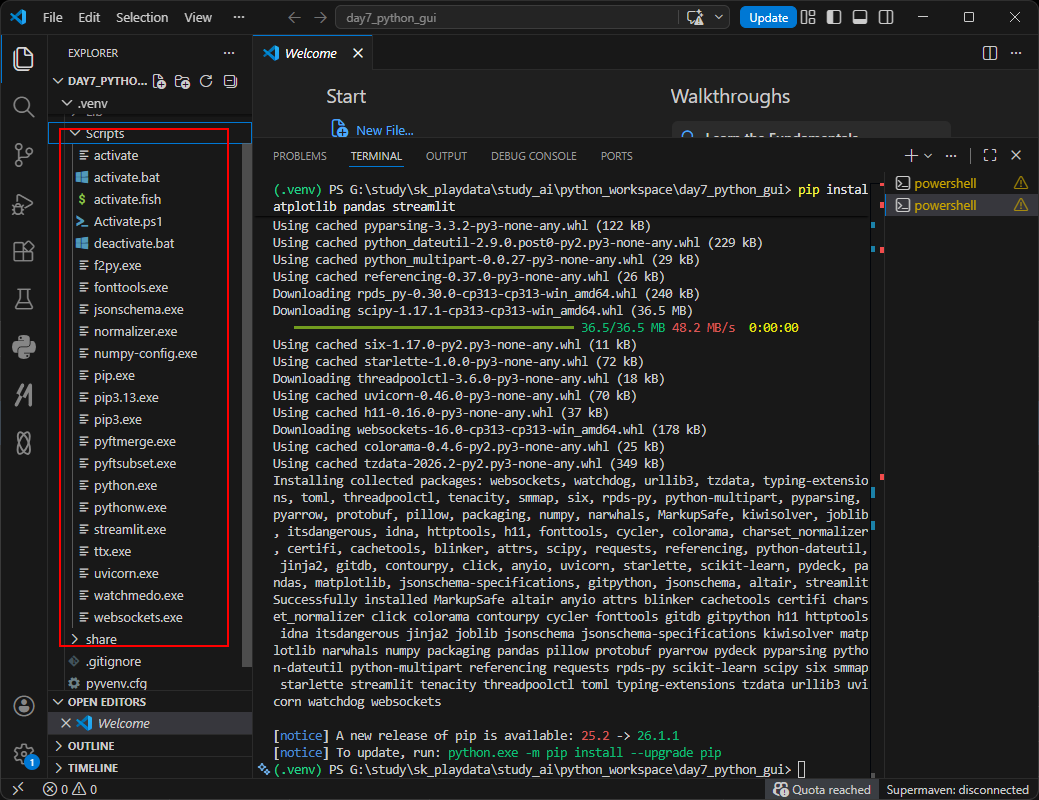The height and width of the screenshot is (800, 1039).
Task: Open the Extensions view
Action: (23, 251)
